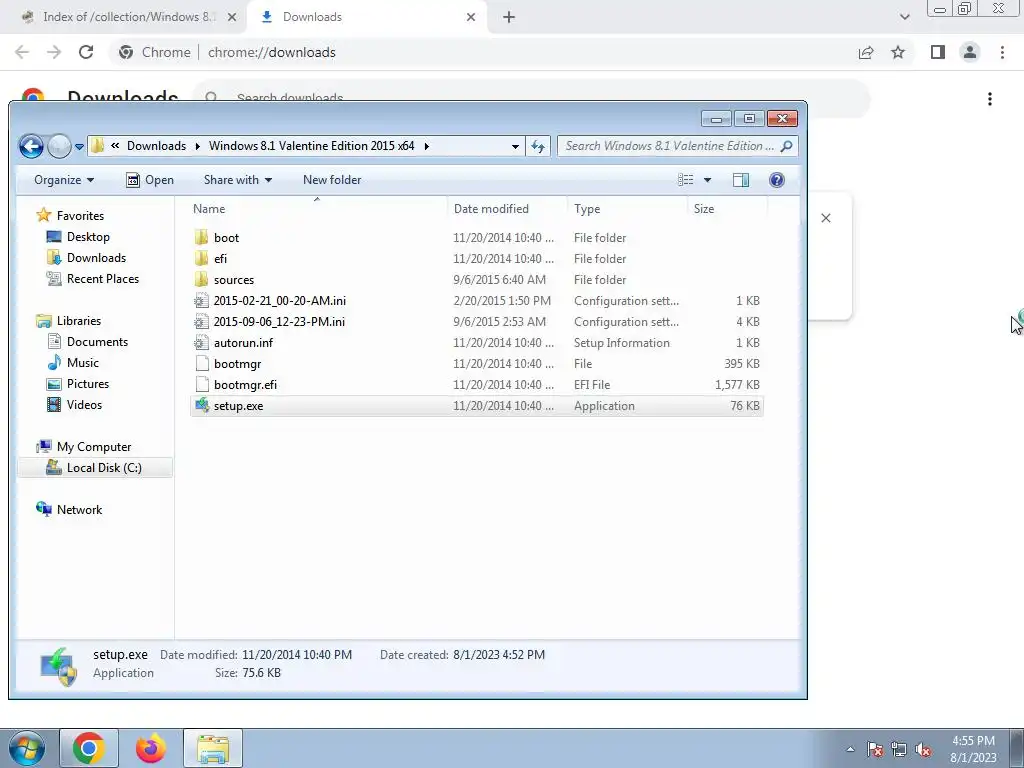This screenshot has width=1024, height=768.
Task: Click Open in the Explorer toolbar
Action: [x=150, y=180]
